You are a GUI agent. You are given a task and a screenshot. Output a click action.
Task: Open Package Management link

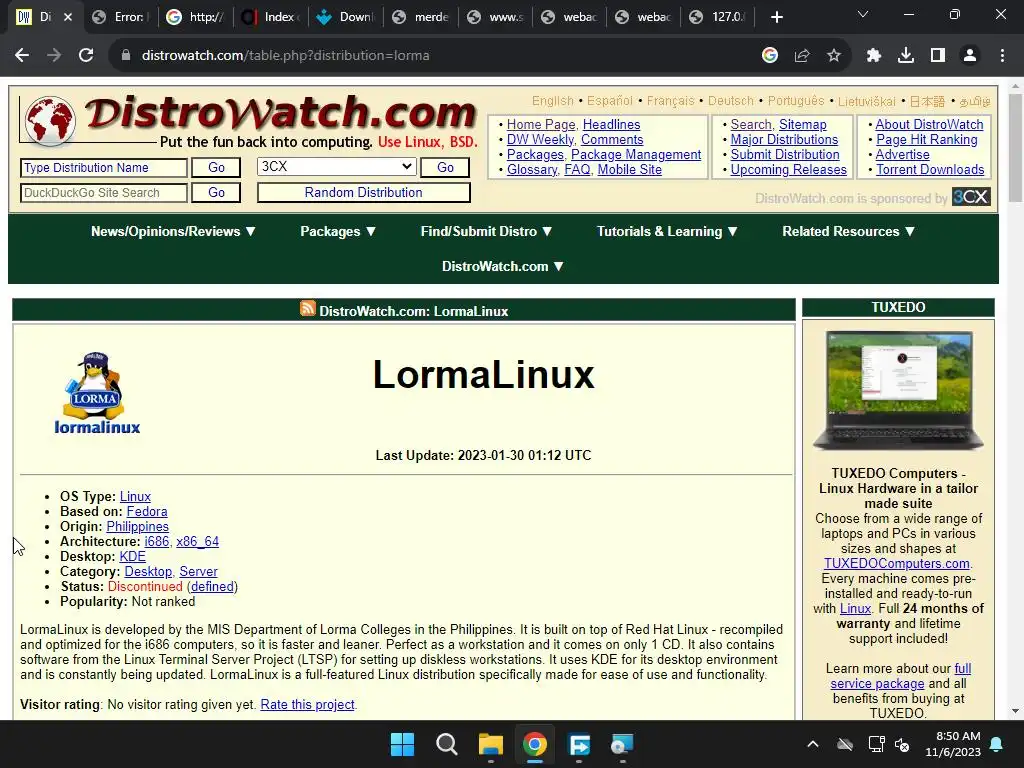[636, 154]
